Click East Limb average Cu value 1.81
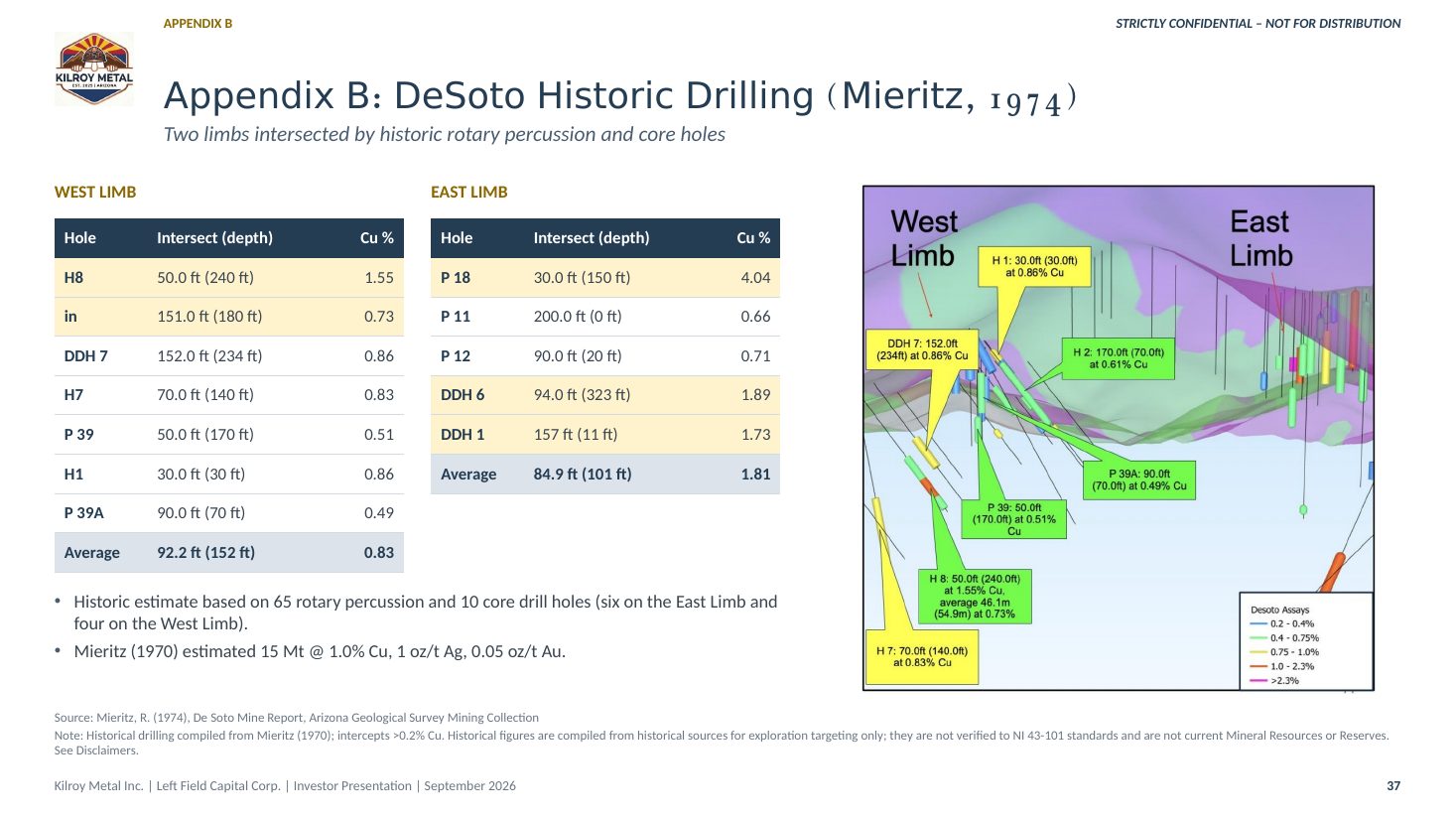Viewport: 1456px width, 819px height. 755,474
